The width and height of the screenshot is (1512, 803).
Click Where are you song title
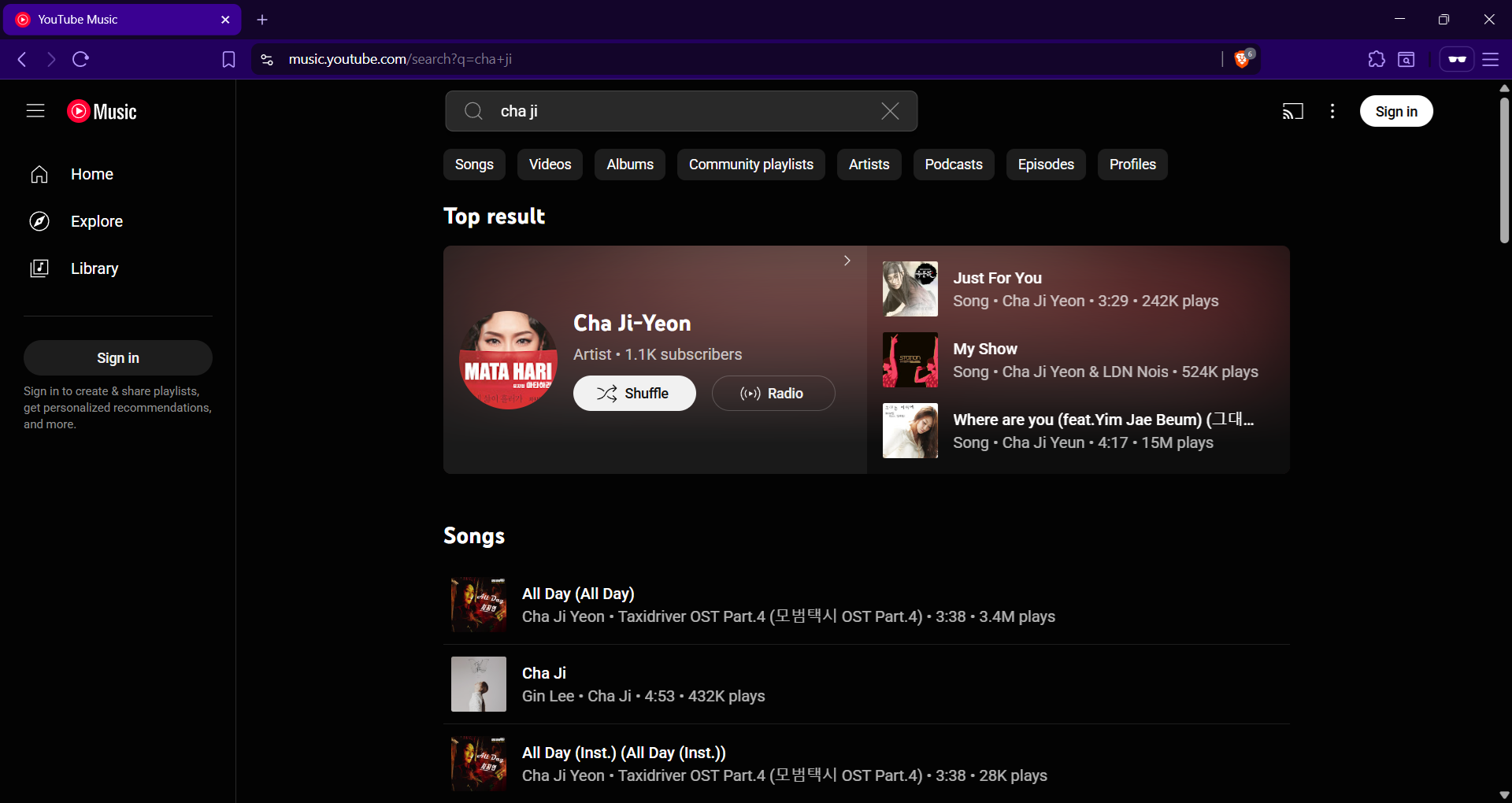click(1103, 420)
